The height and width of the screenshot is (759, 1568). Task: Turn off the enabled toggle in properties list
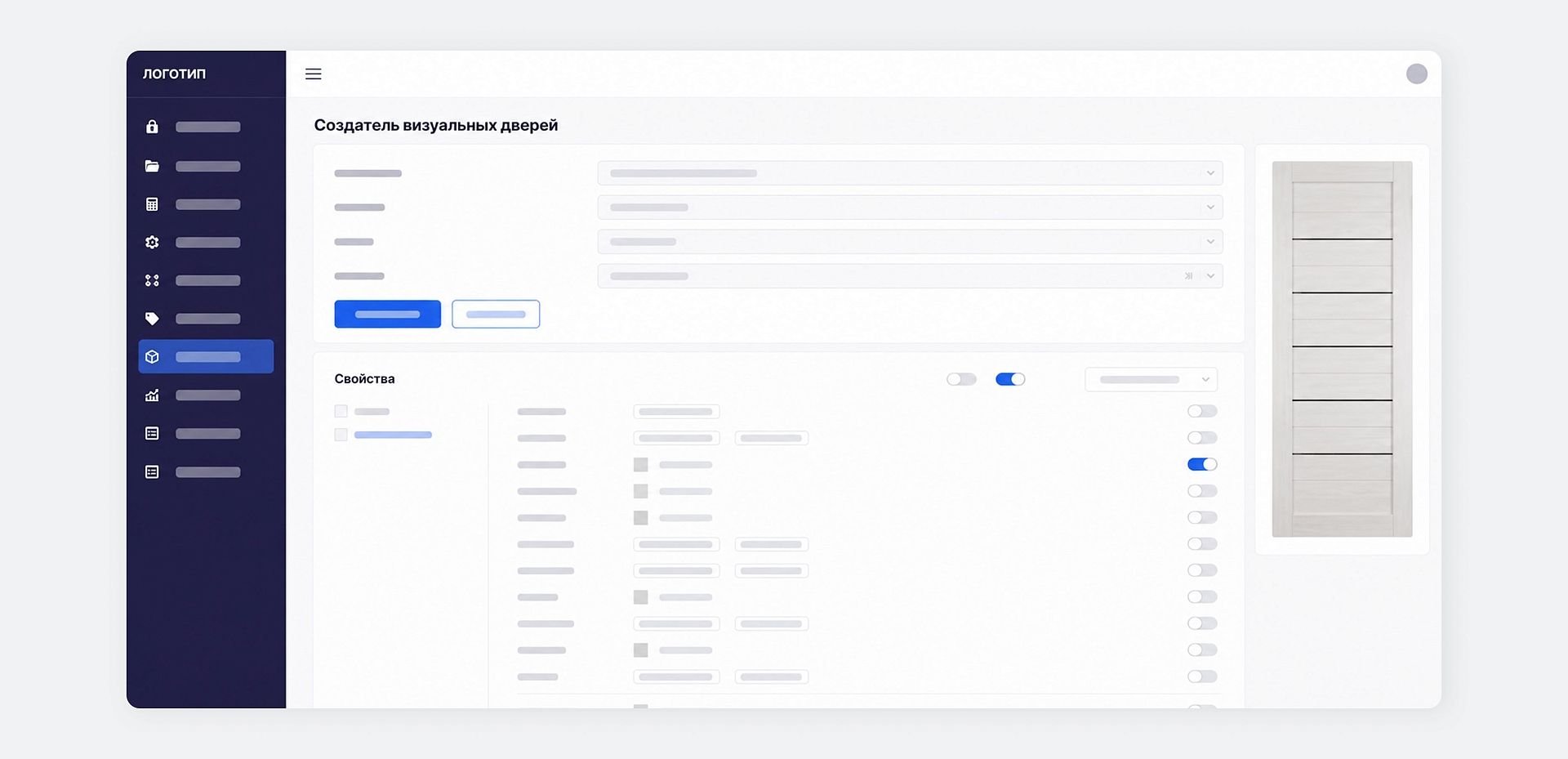pos(1201,465)
